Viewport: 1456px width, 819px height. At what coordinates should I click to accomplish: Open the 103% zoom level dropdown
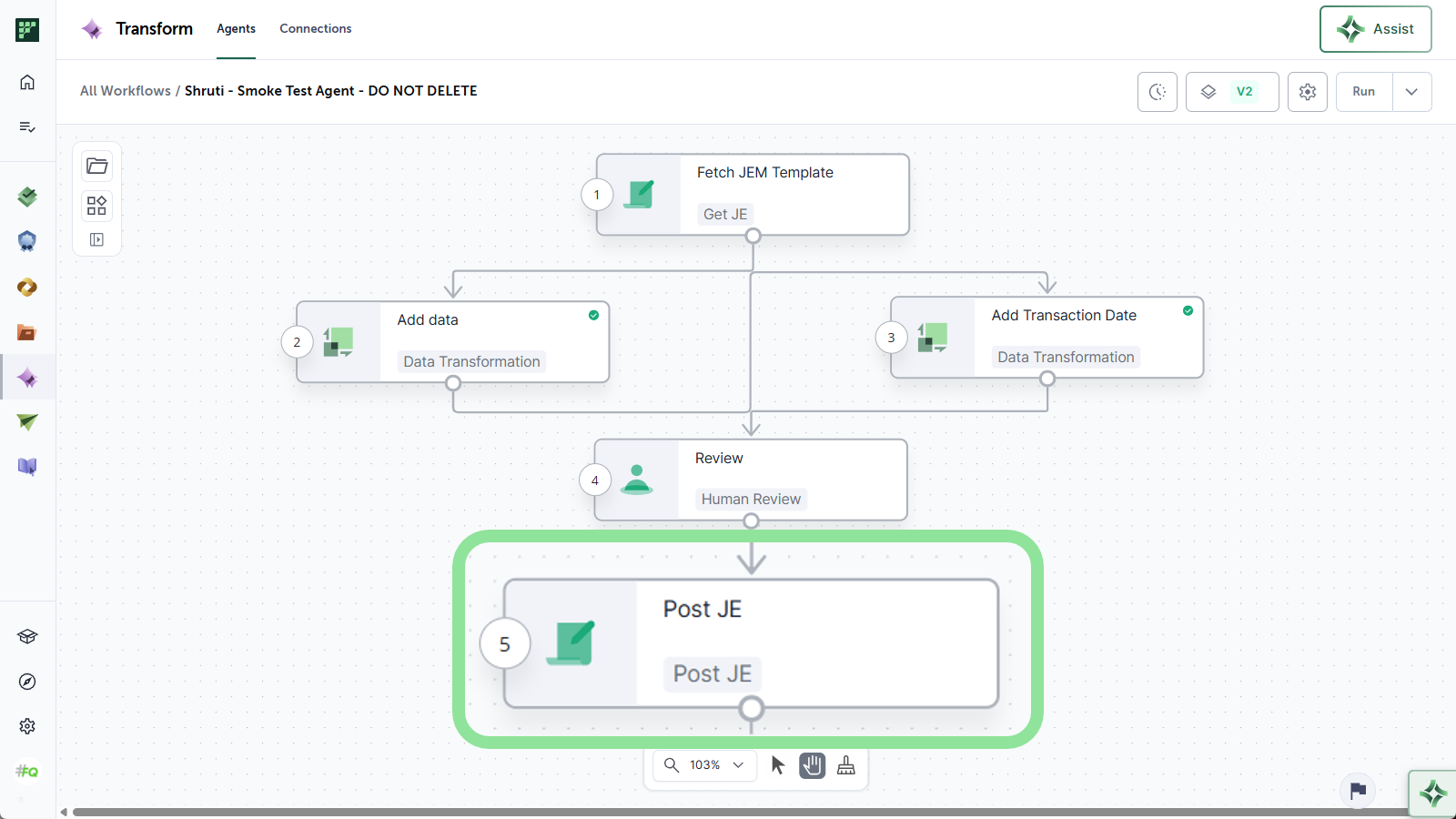pos(705,765)
